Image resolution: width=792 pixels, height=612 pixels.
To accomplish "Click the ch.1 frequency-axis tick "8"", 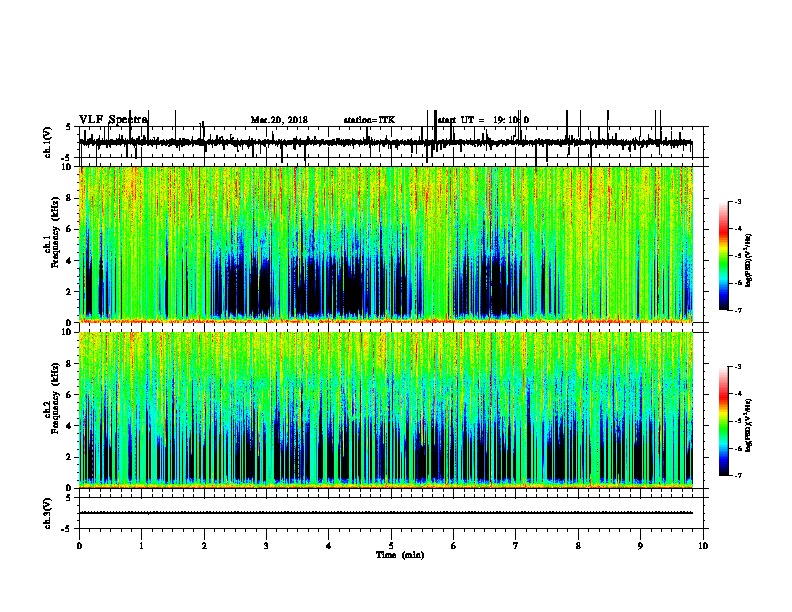I will point(71,198).
